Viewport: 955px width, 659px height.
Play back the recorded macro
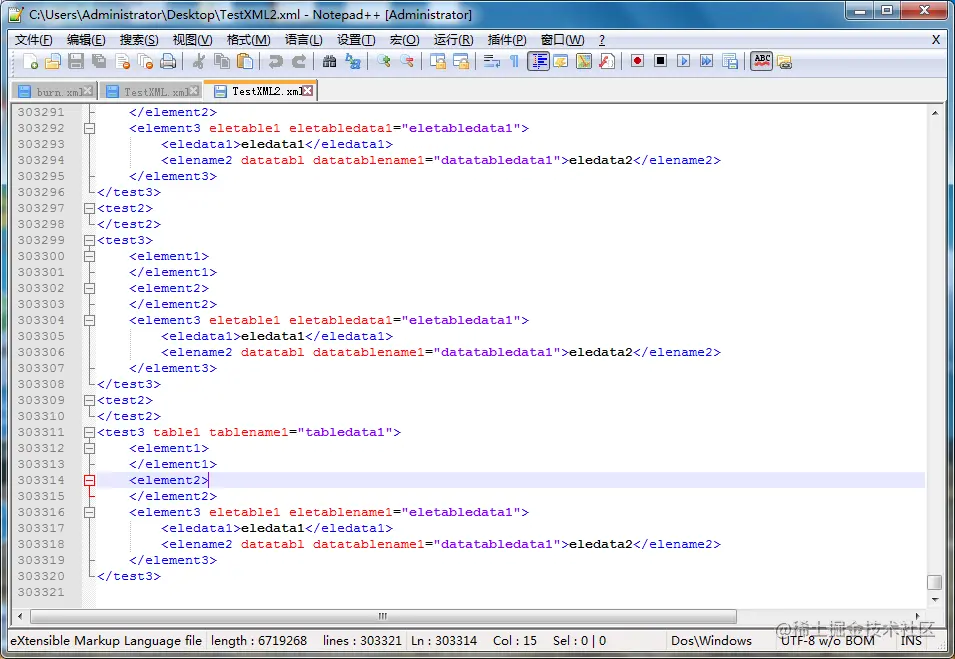pyautogui.click(x=683, y=62)
